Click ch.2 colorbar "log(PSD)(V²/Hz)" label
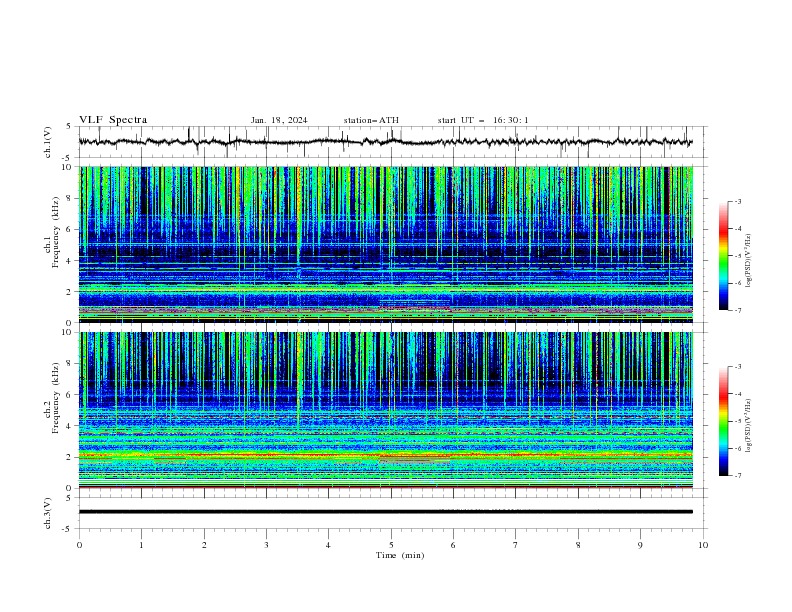The image size is (792, 612). coord(749,425)
